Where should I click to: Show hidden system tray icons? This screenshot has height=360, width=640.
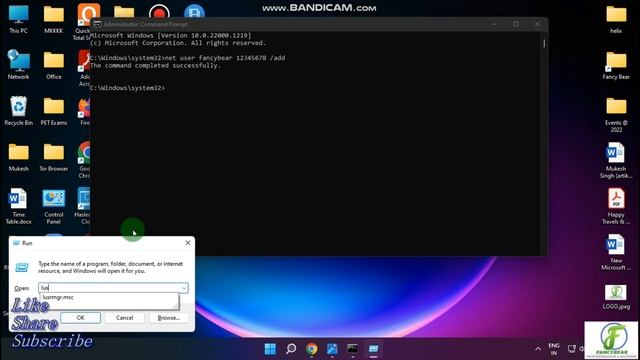(538, 349)
